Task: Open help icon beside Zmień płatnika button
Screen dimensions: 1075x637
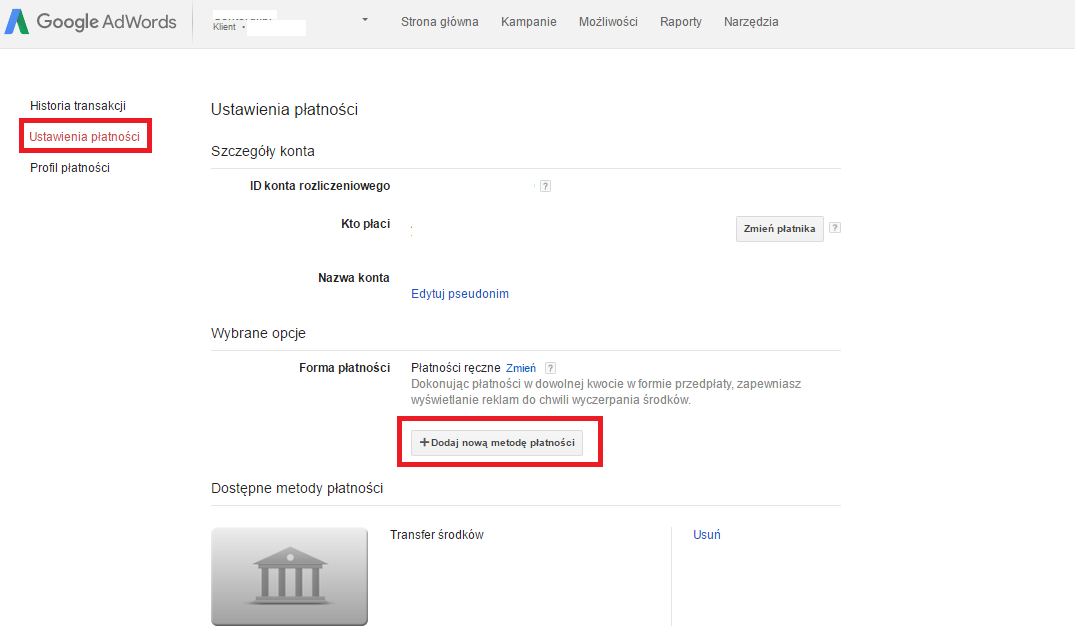Action: pyautogui.click(x=835, y=228)
